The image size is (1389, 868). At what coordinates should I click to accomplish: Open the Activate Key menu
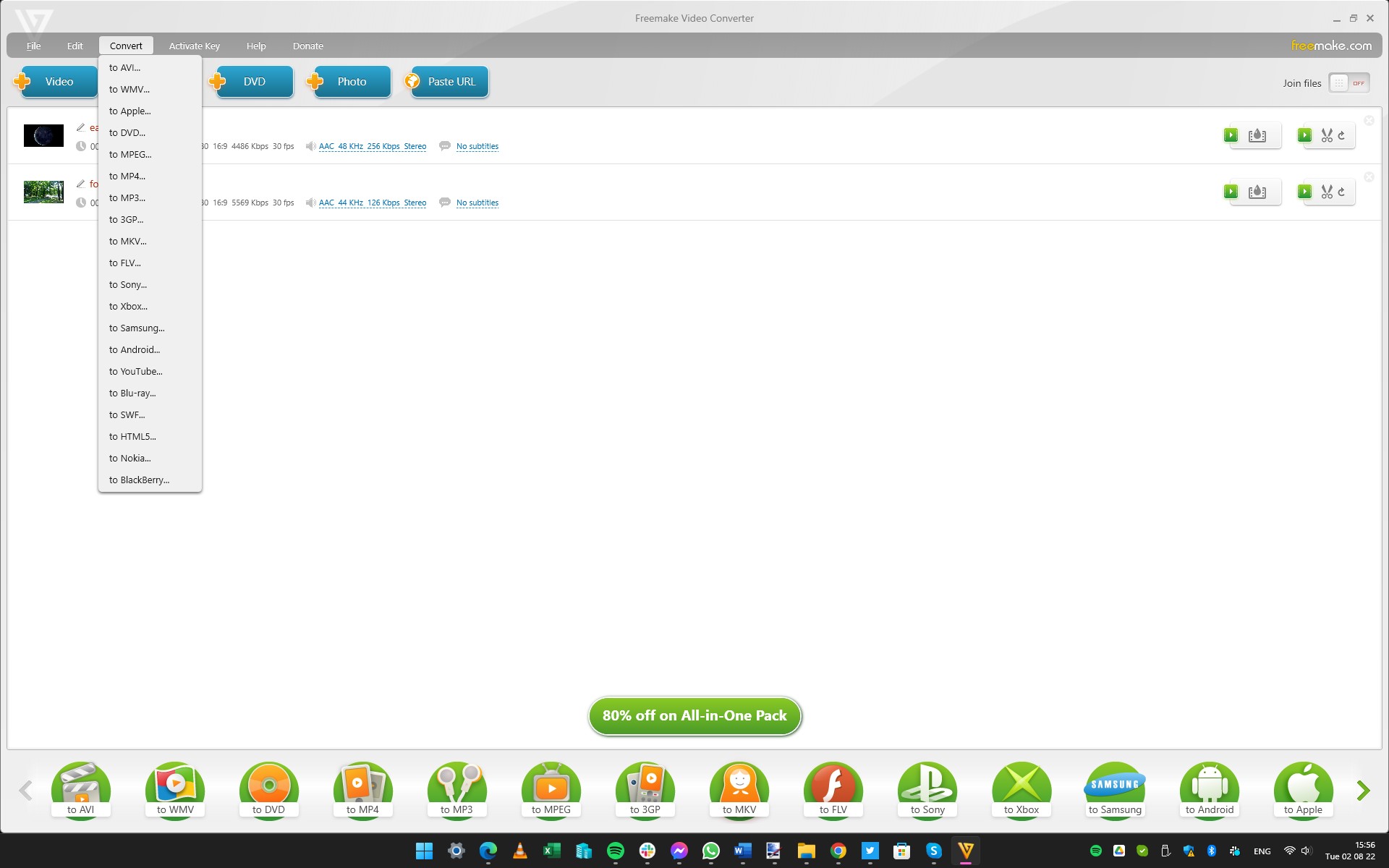pyautogui.click(x=195, y=46)
